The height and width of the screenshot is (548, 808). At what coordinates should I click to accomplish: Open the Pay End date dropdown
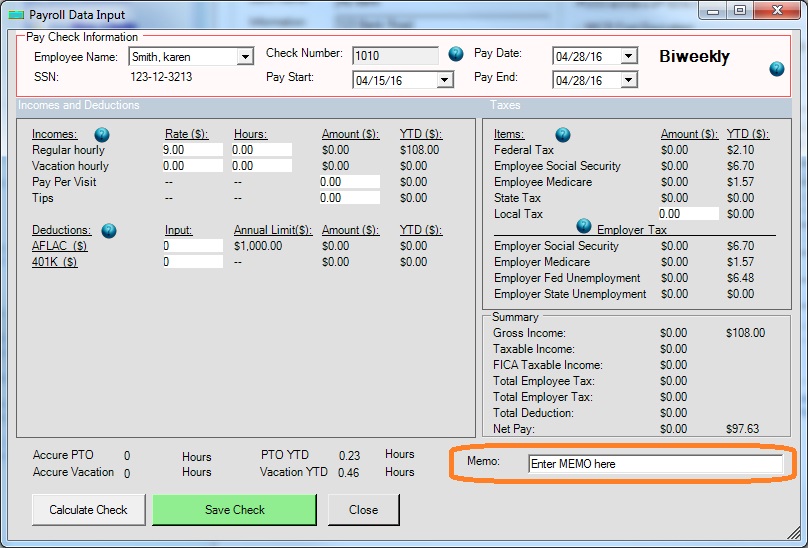tap(628, 80)
